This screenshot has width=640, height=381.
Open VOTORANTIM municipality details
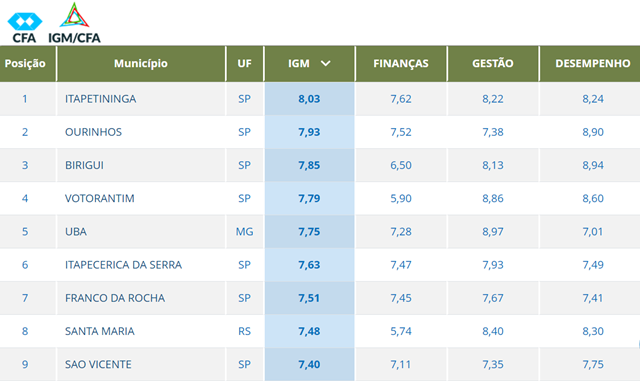[x=100, y=198]
